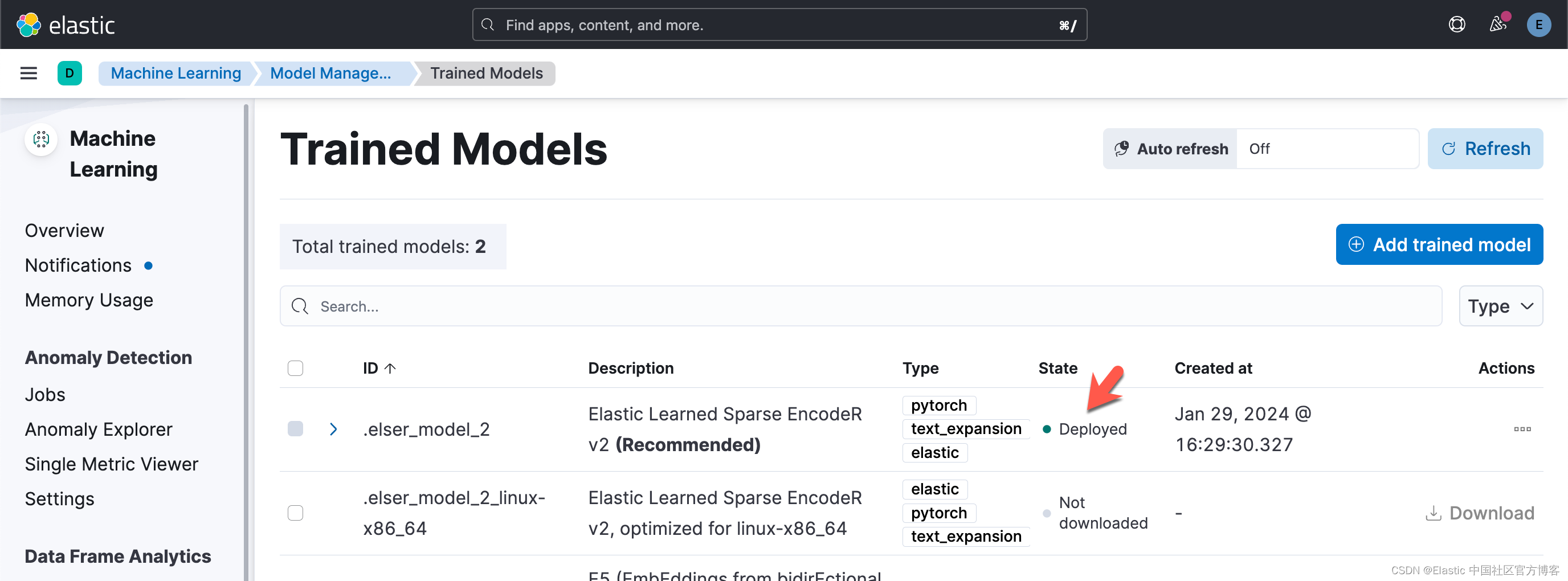Select the checkbox for .elser_model_2
The image size is (1568, 581).
[x=295, y=429]
